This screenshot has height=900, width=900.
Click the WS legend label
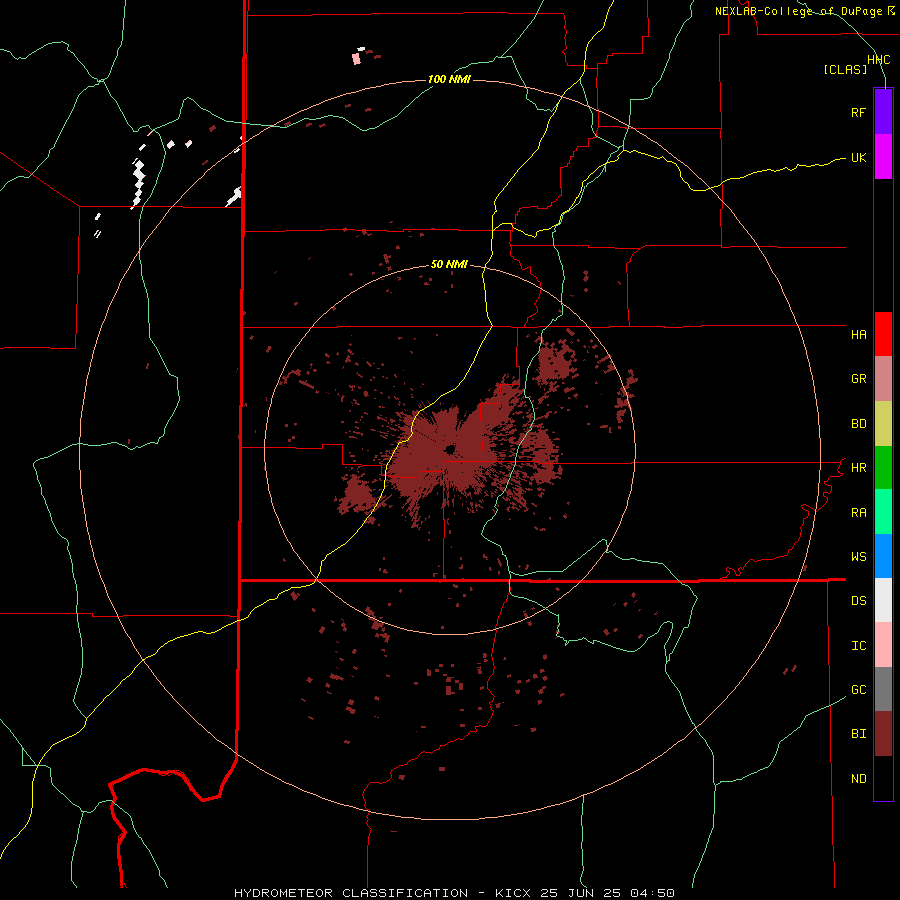click(x=858, y=556)
